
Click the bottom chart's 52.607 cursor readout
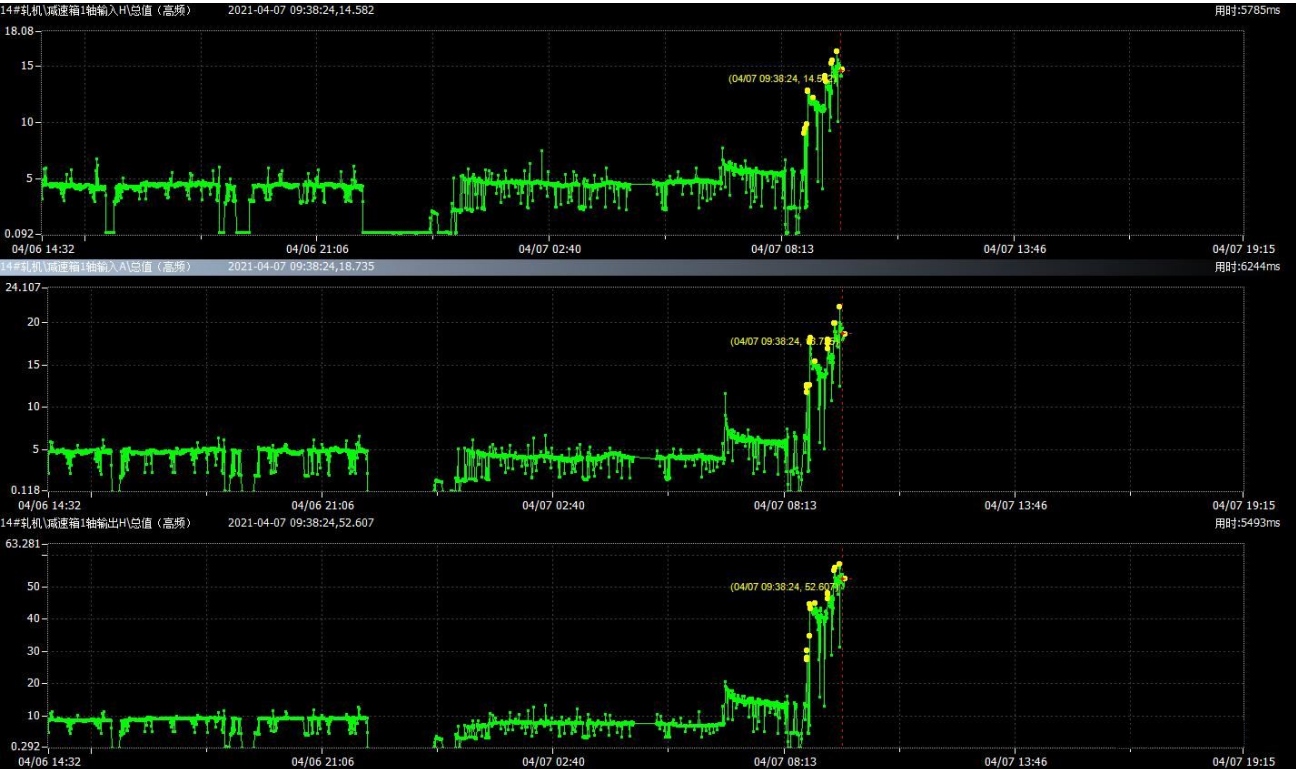(x=300, y=523)
